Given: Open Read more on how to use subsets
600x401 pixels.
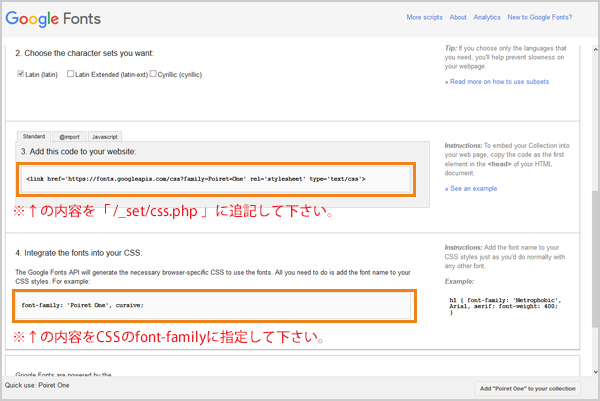Looking at the screenshot, I should [x=497, y=82].
